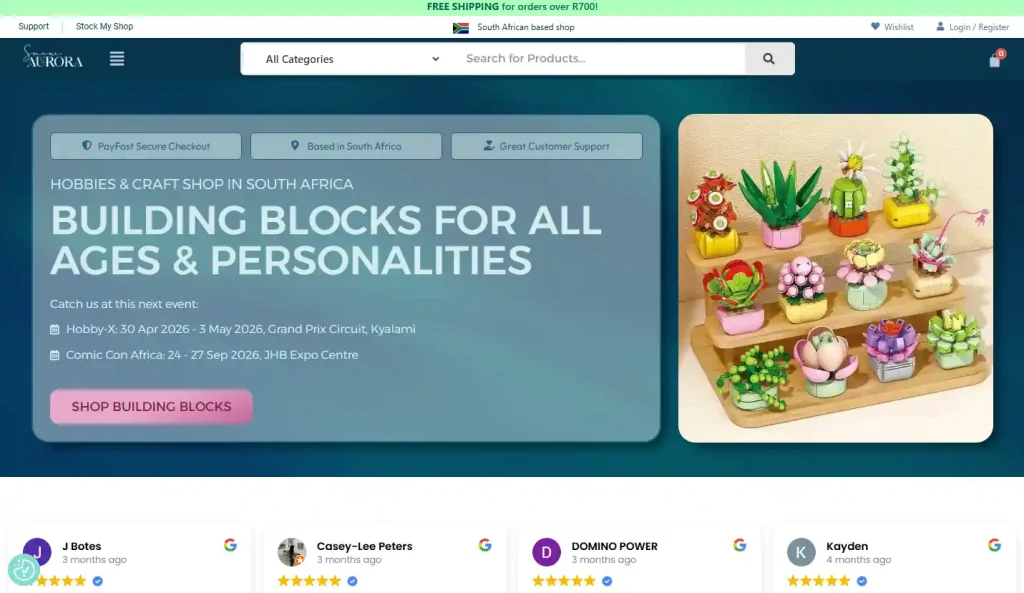Click the Shop Building Blocks button
The height and width of the screenshot is (593, 1024).
tap(151, 406)
